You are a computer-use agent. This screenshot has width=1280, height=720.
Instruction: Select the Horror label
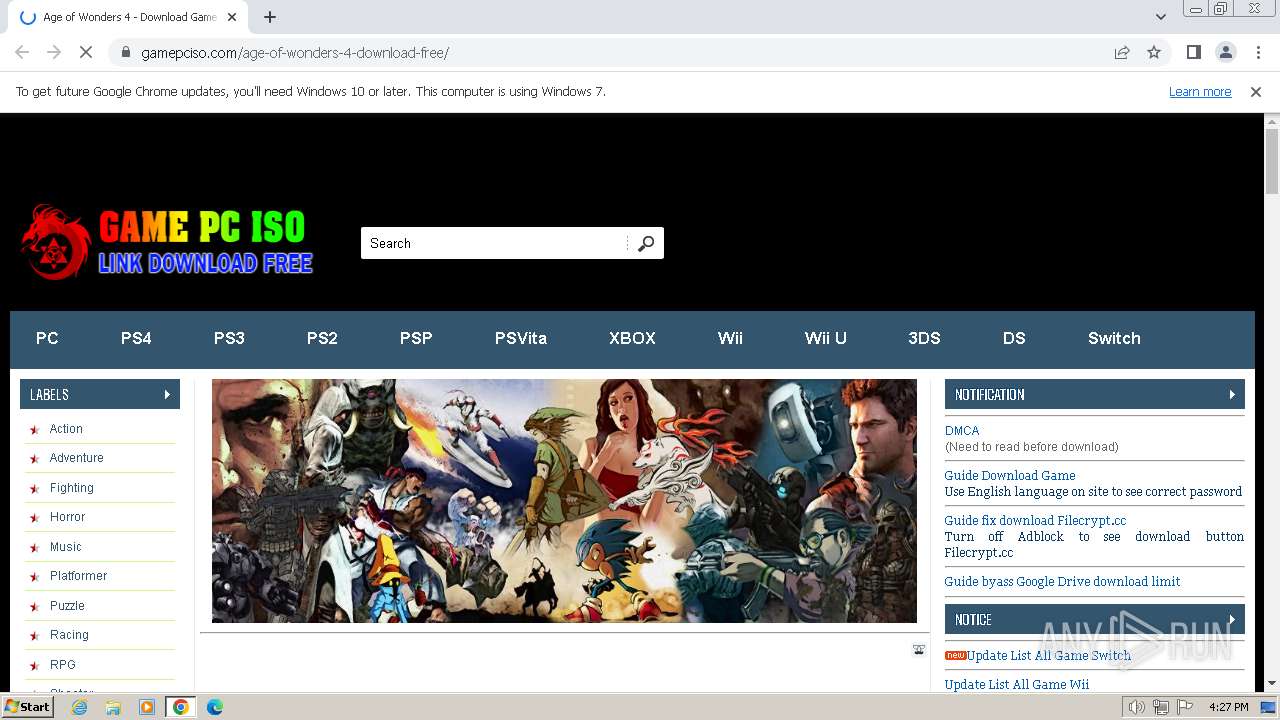[68, 517]
